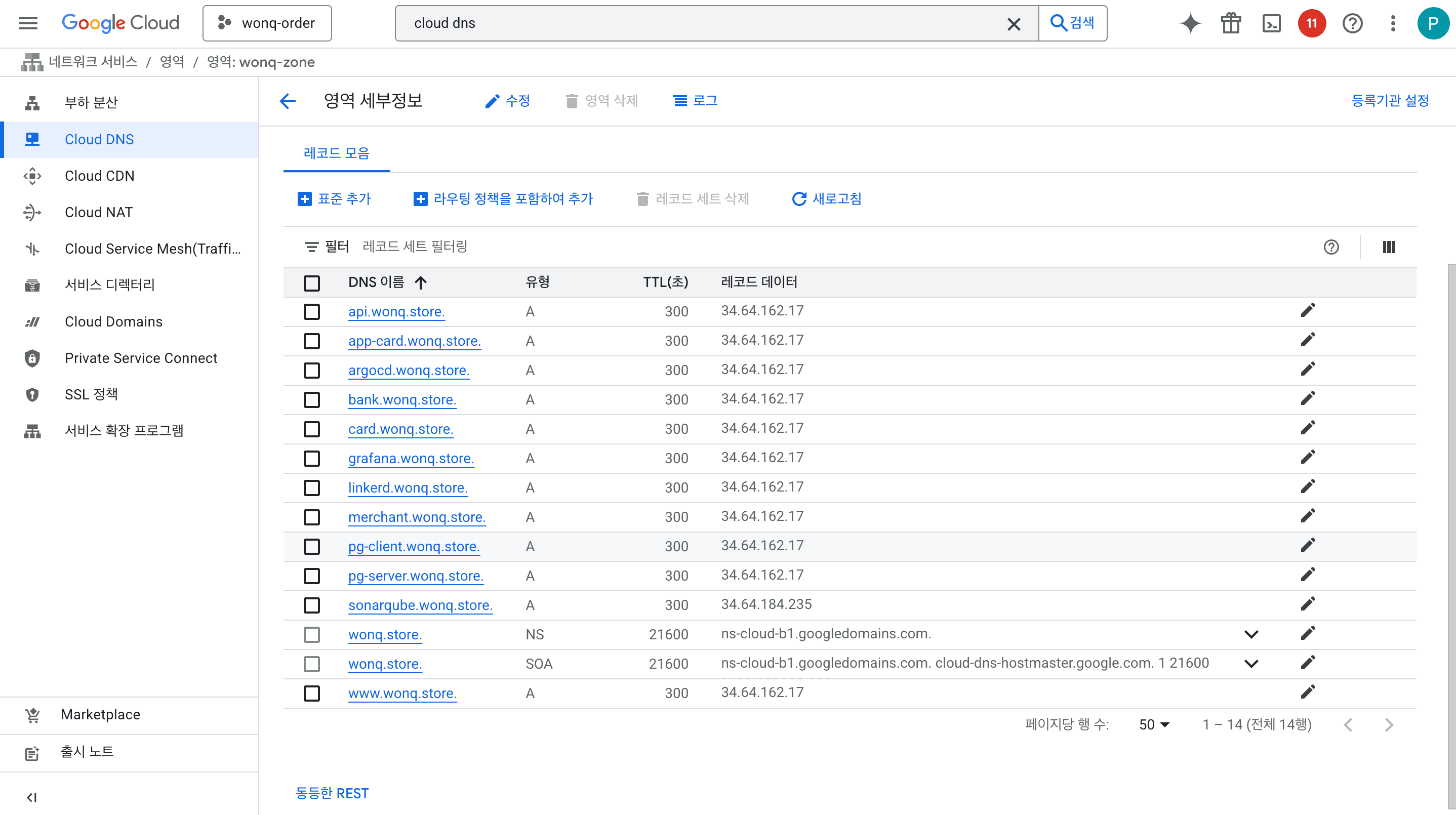Open the navigation hamburger menu
The height and width of the screenshot is (815, 1456).
point(27,23)
